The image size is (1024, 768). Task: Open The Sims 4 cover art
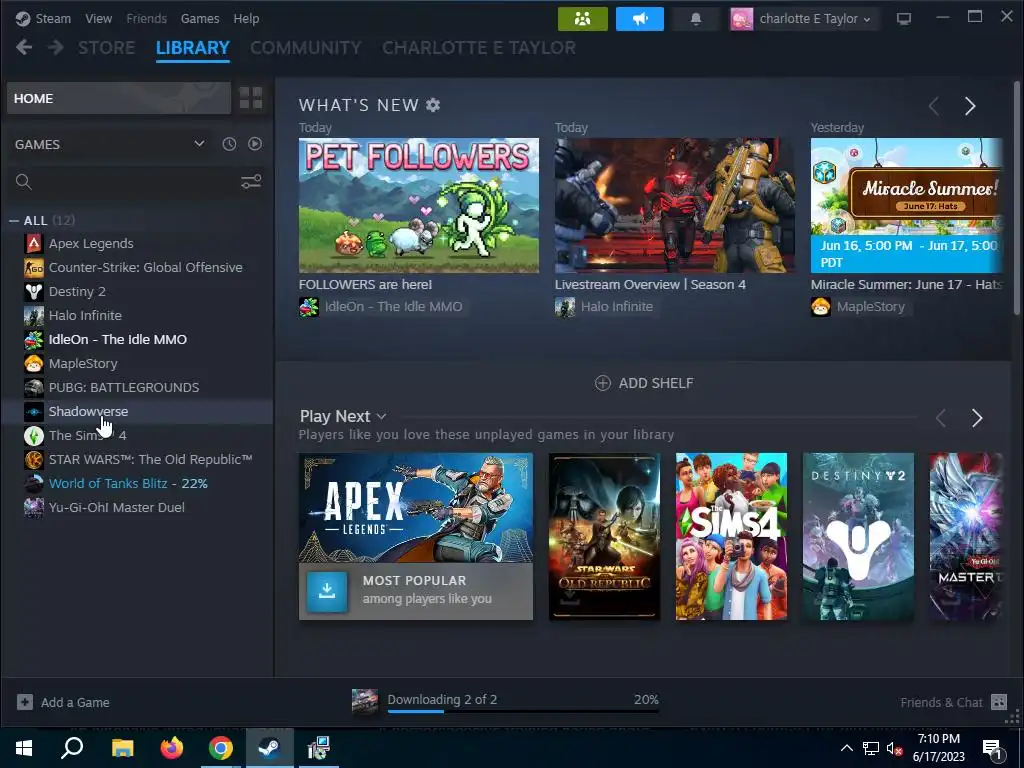click(x=731, y=536)
